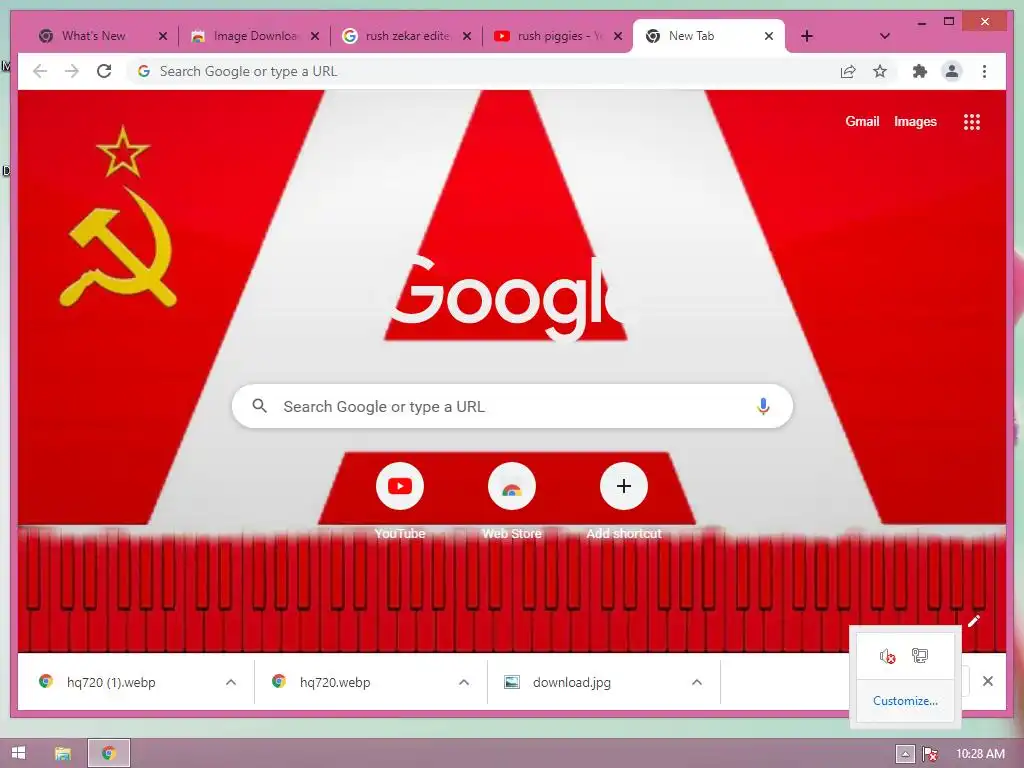Go back using the browser back arrow
This screenshot has height=768, width=1024.
[x=40, y=71]
